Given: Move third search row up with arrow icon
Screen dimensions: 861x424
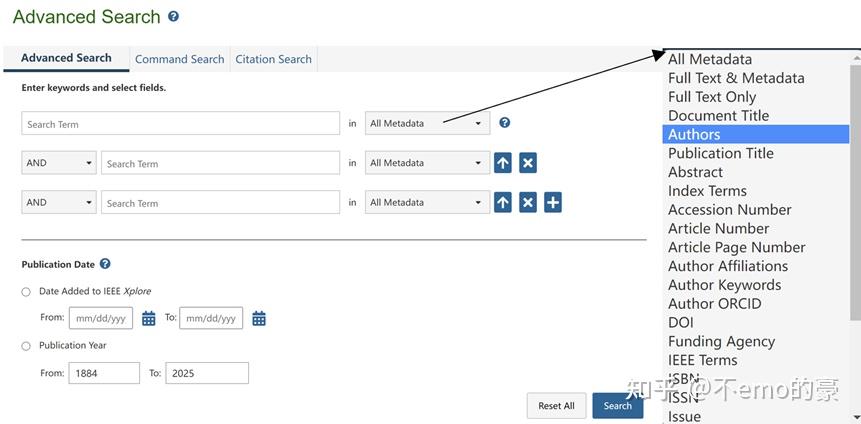Looking at the screenshot, I should click(503, 203).
